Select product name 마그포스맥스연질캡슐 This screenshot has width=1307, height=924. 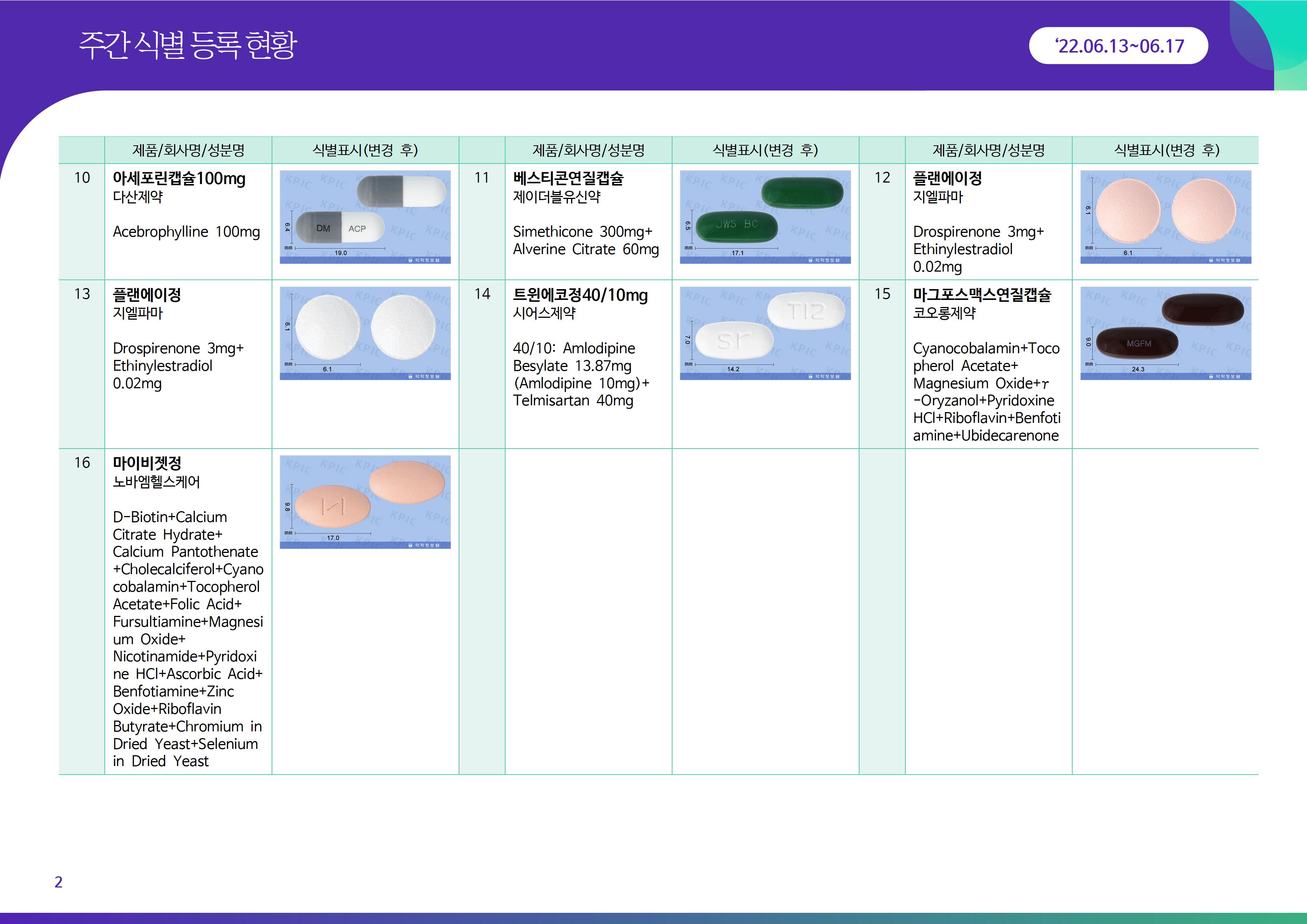(982, 295)
